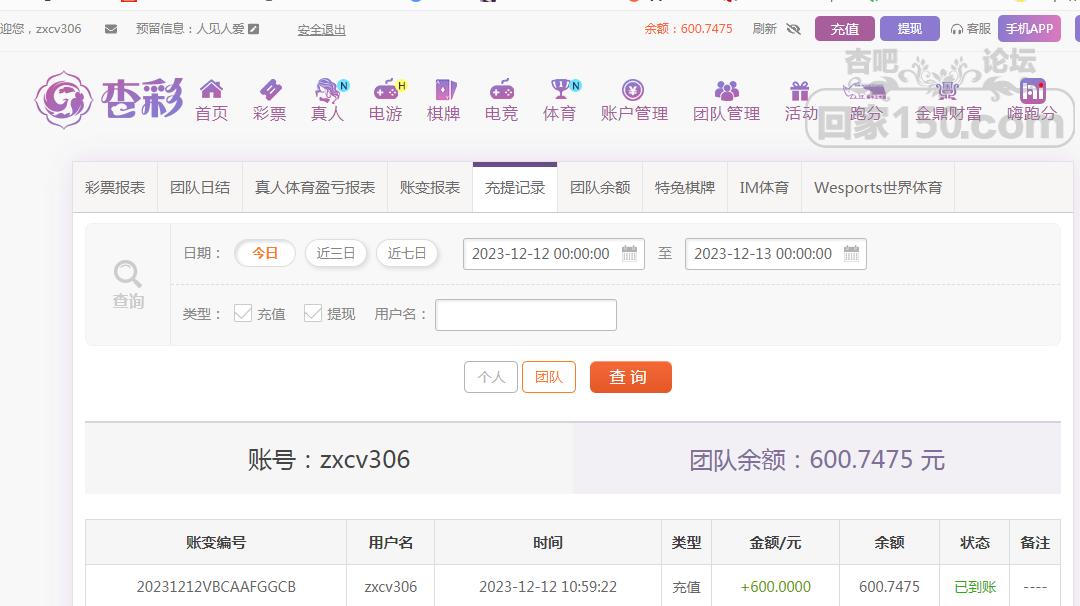Switch to the 团队日结 tab
The image size is (1080, 606).
point(200,187)
